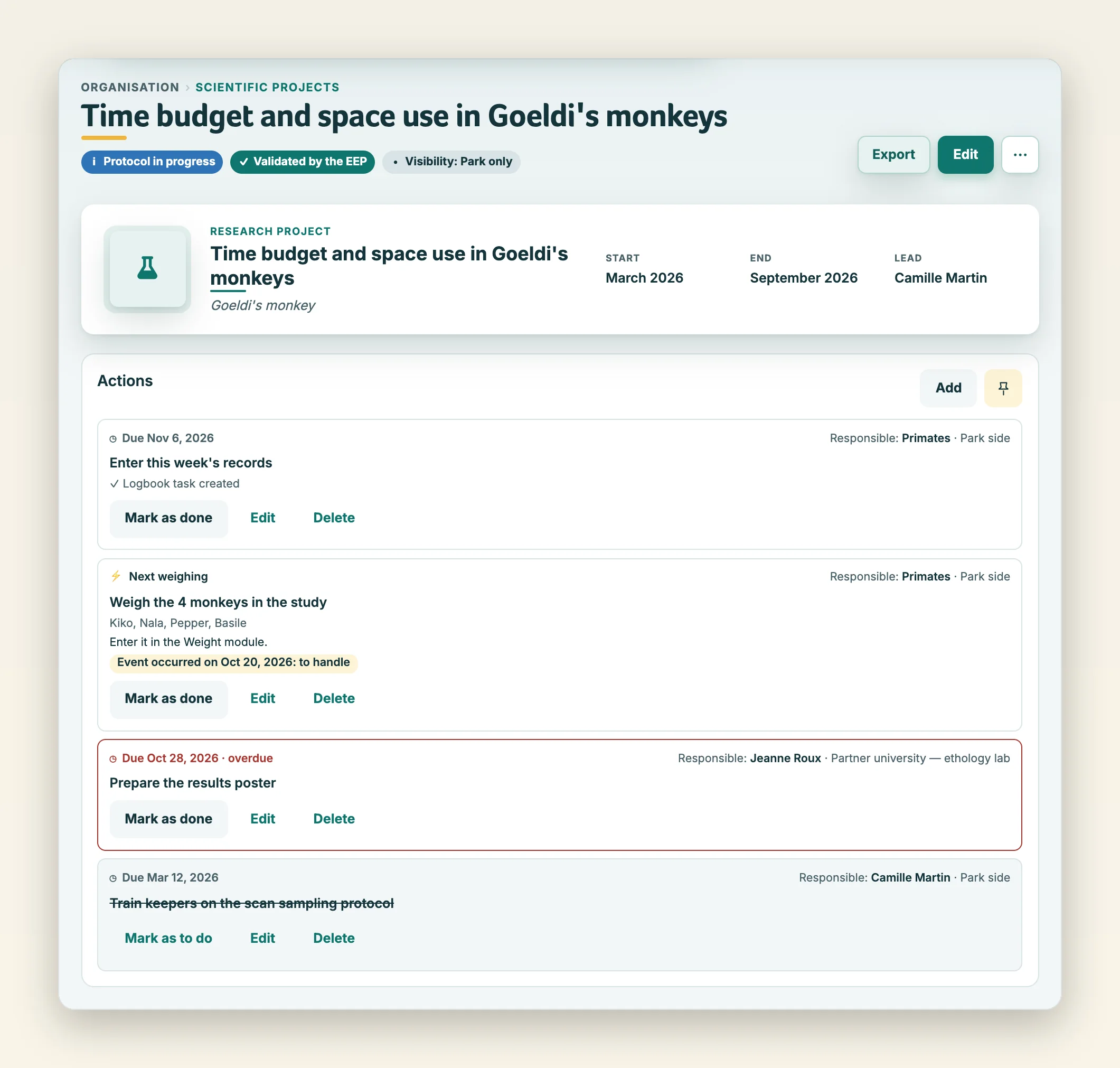Click 'Enter it in the Weight module.' text
Image resolution: width=1120 pixels, height=1068 pixels.
click(189, 642)
